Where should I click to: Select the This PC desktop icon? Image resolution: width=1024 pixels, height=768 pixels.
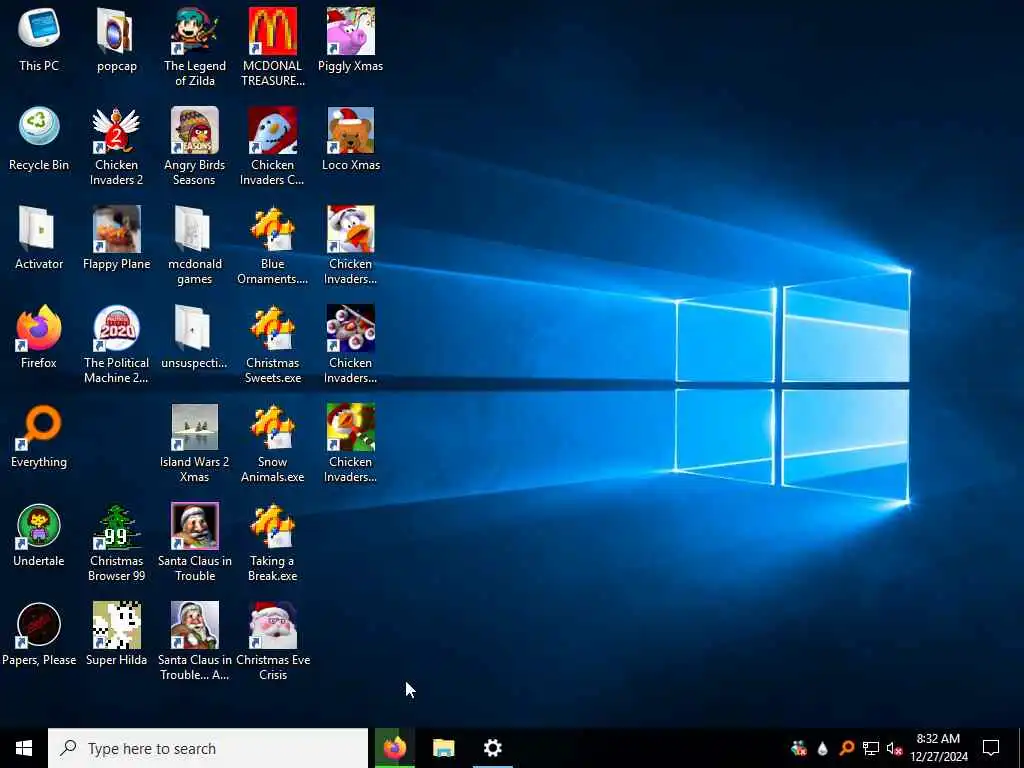point(39,31)
